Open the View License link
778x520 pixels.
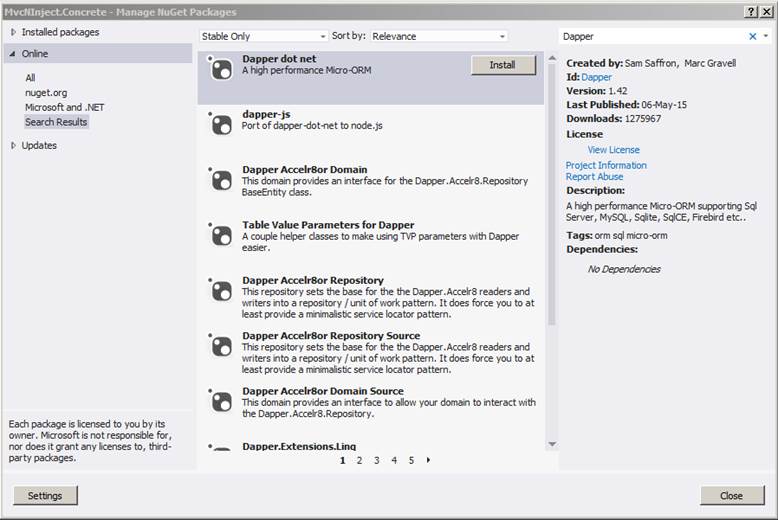click(613, 150)
